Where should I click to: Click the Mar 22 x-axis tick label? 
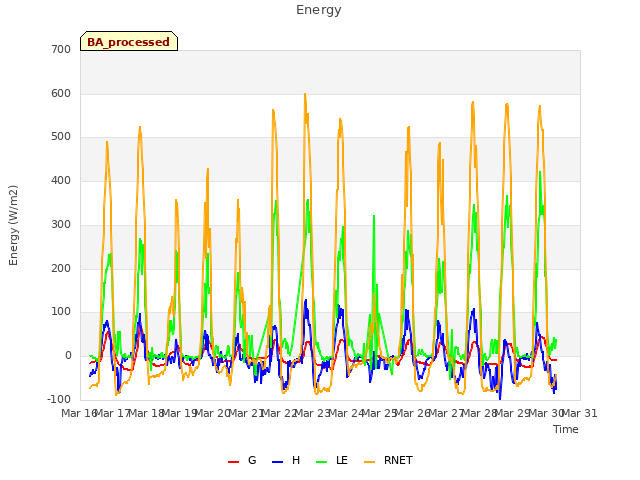(x=280, y=413)
